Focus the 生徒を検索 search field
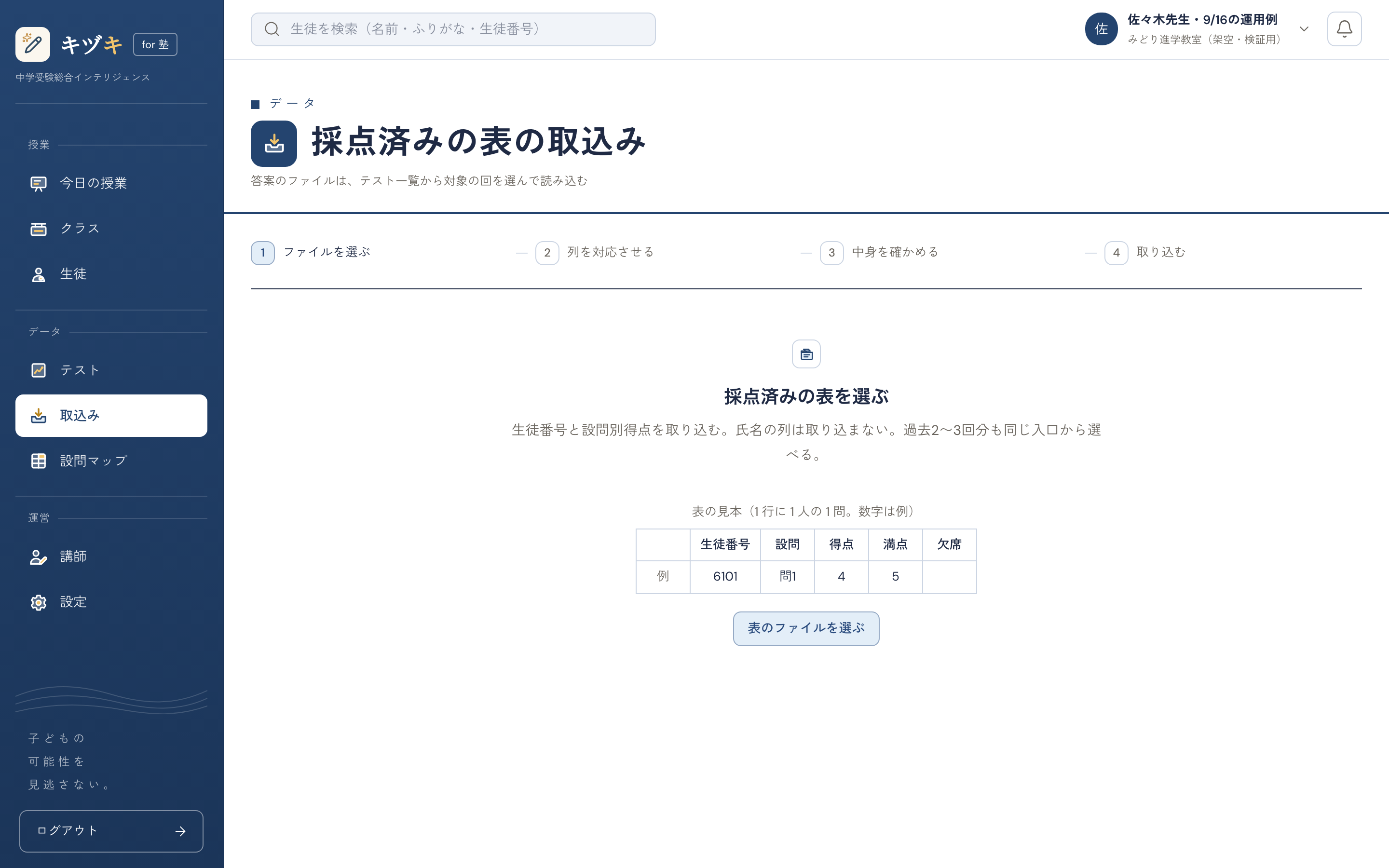 click(x=453, y=29)
